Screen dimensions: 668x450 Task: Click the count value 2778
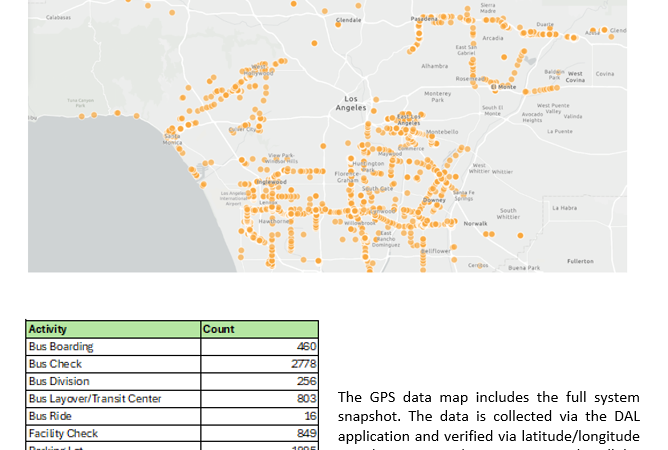click(x=303, y=364)
